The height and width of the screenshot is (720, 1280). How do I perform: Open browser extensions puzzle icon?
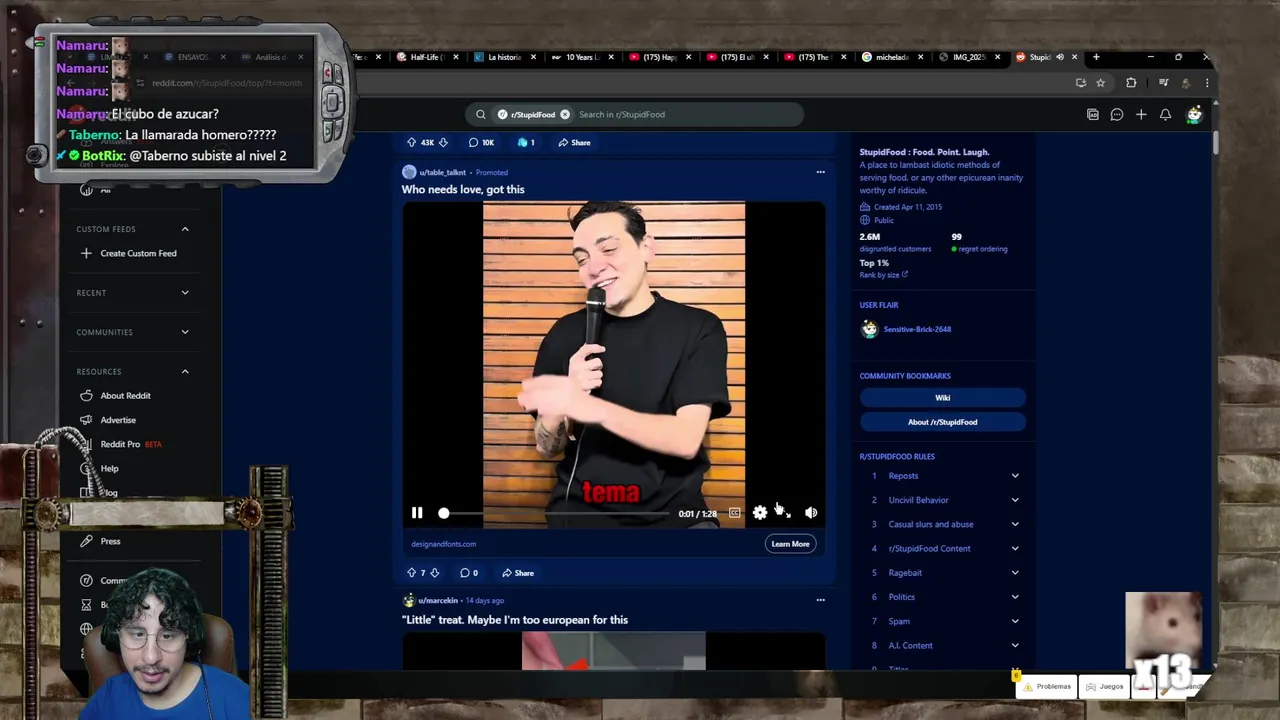point(1131,83)
